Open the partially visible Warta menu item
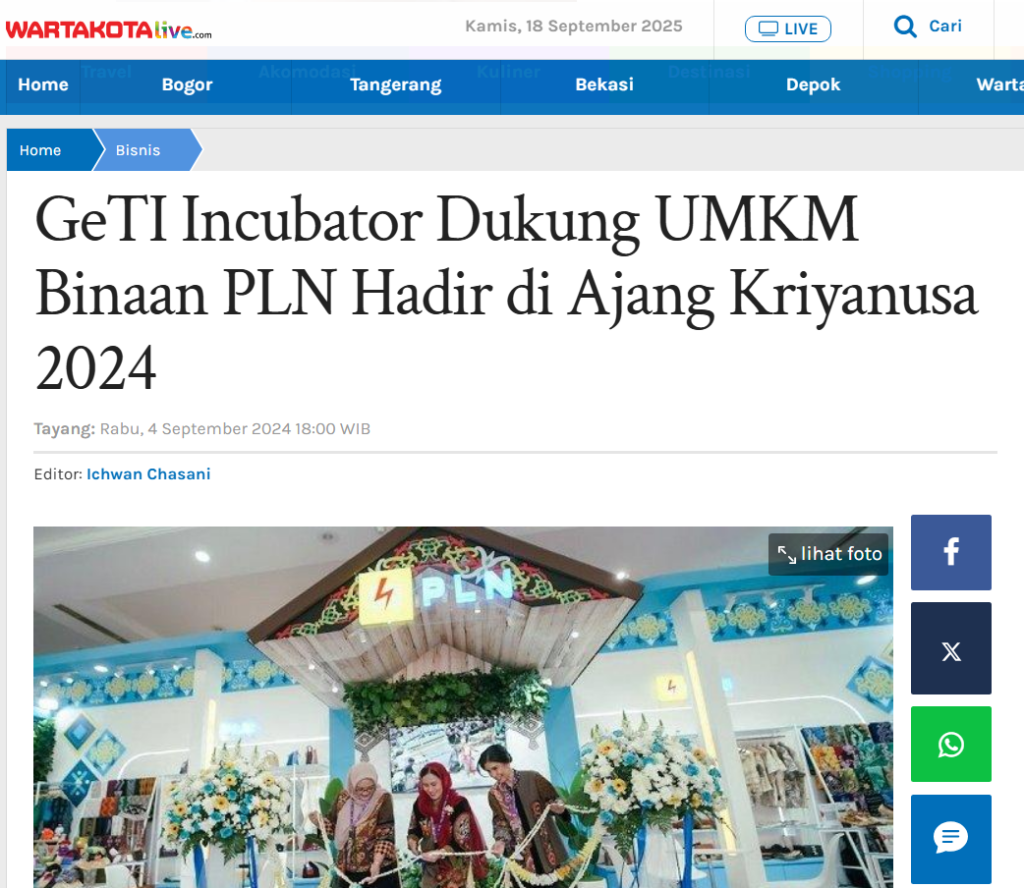The width and height of the screenshot is (1024, 888). [999, 85]
